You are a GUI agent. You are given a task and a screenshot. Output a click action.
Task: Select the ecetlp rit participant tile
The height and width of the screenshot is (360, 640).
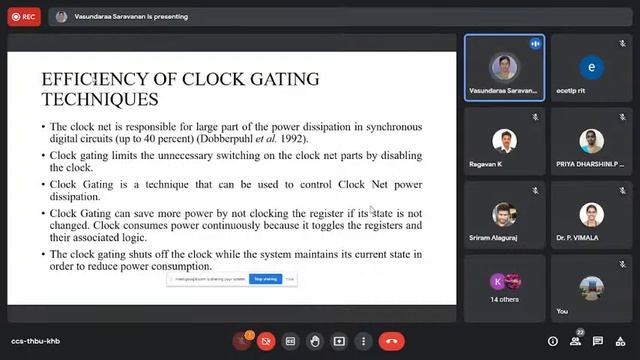pos(591,68)
